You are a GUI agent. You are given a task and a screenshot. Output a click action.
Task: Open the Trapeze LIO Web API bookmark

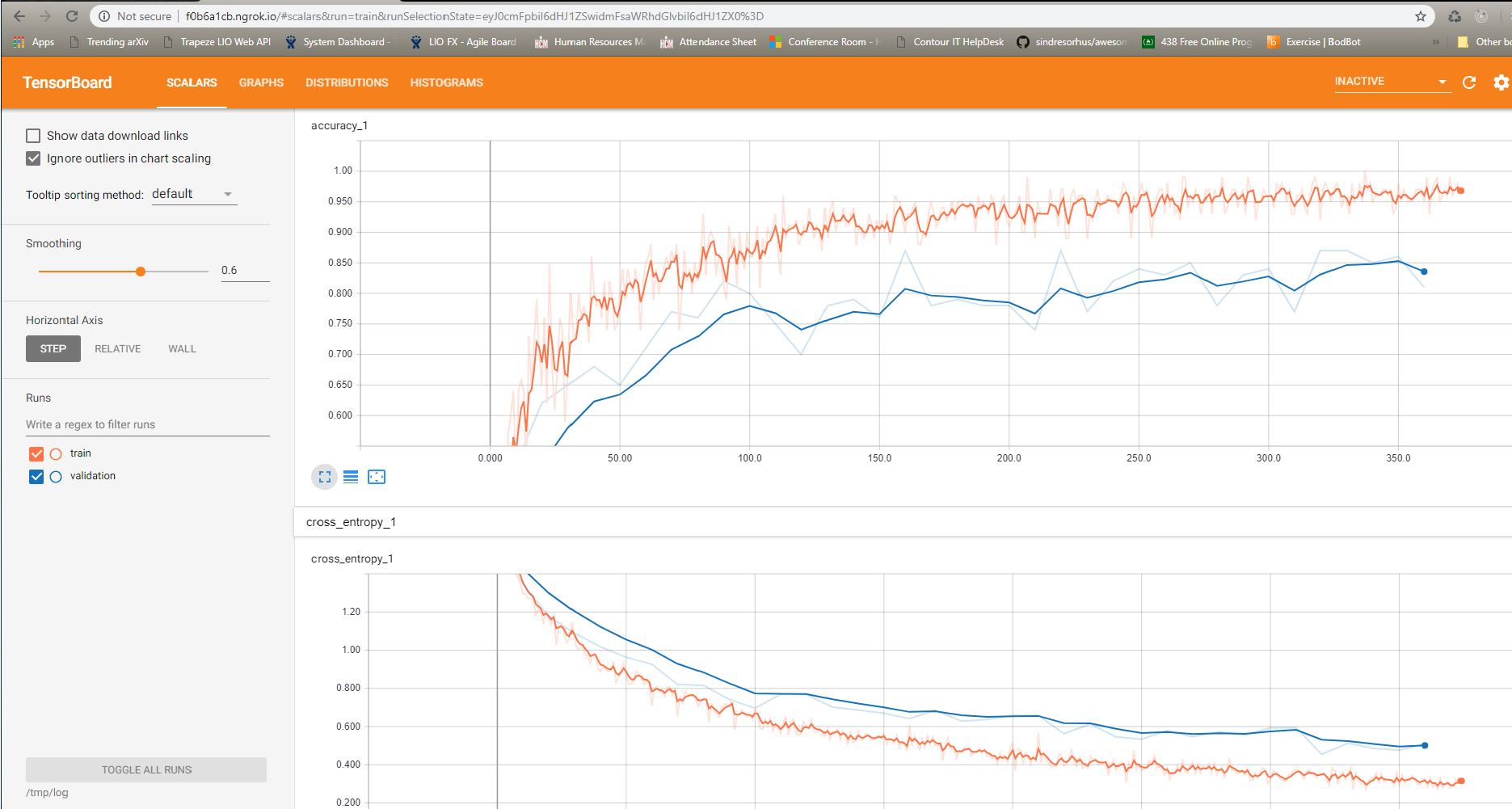pyautogui.click(x=217, y=42)
